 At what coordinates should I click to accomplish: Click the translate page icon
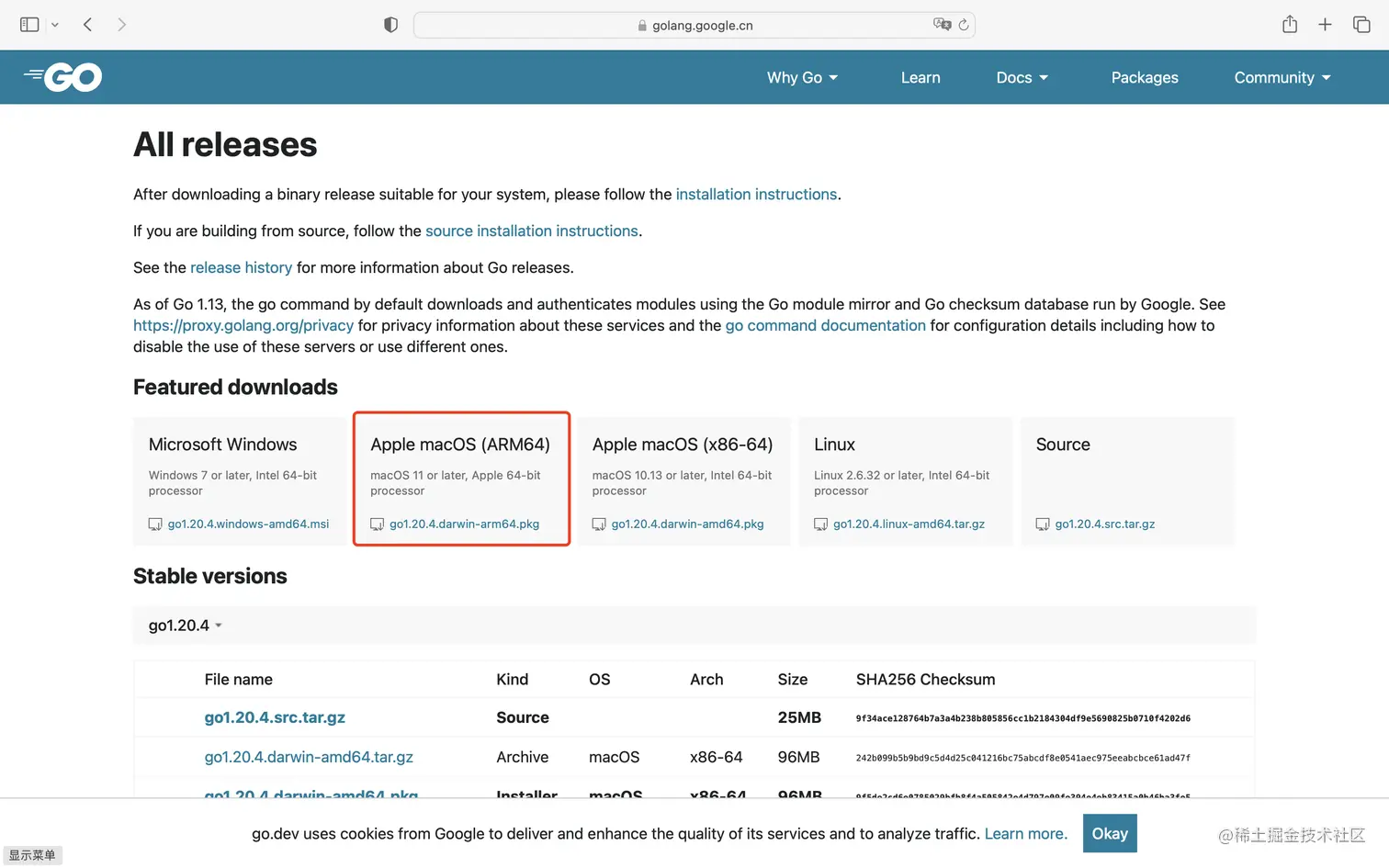pyautogui.click(x=942, y=25)
